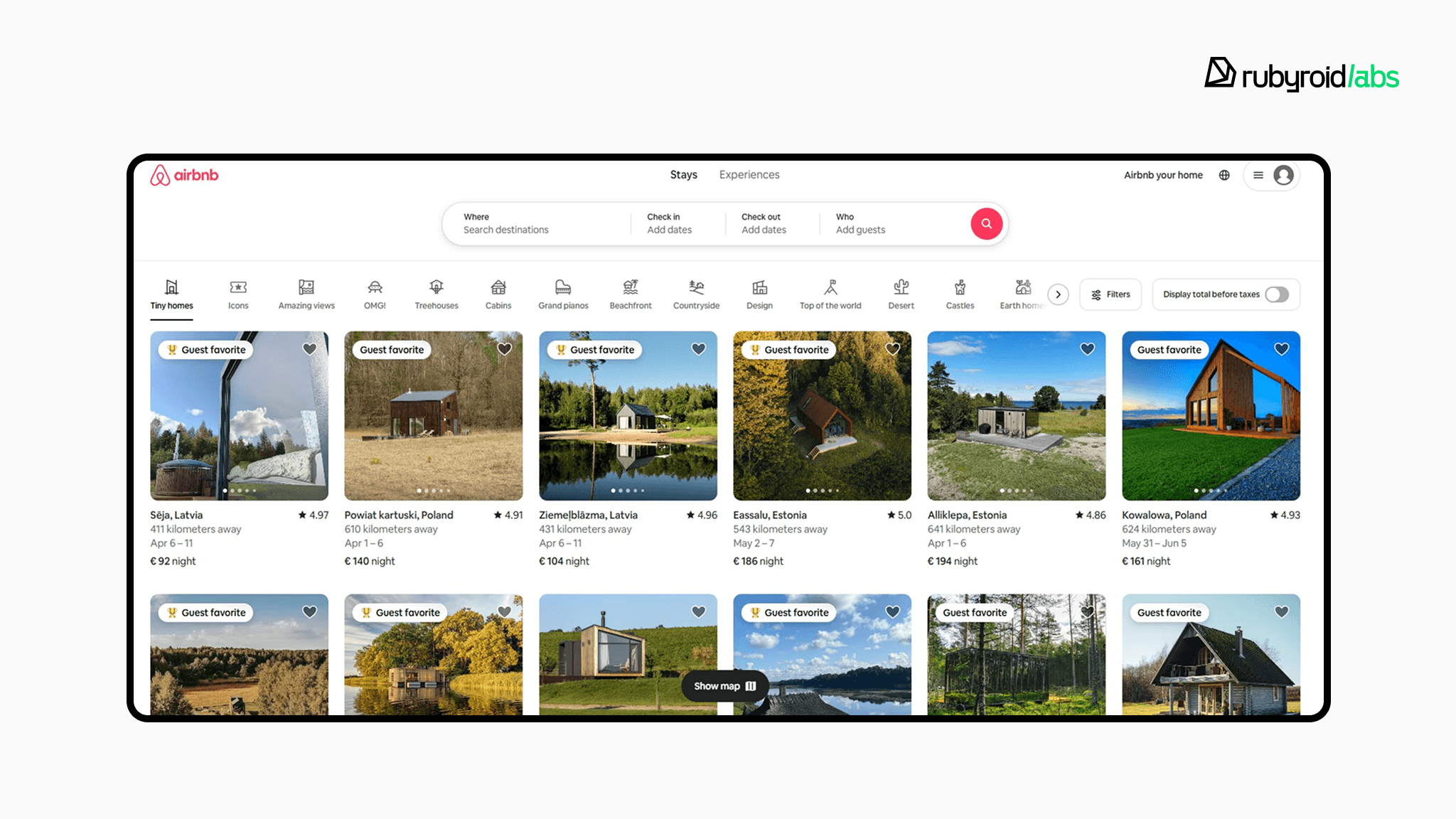Favorite the Sēja, Latvia listing heart

pyautogui.click(x=310, y=349)
